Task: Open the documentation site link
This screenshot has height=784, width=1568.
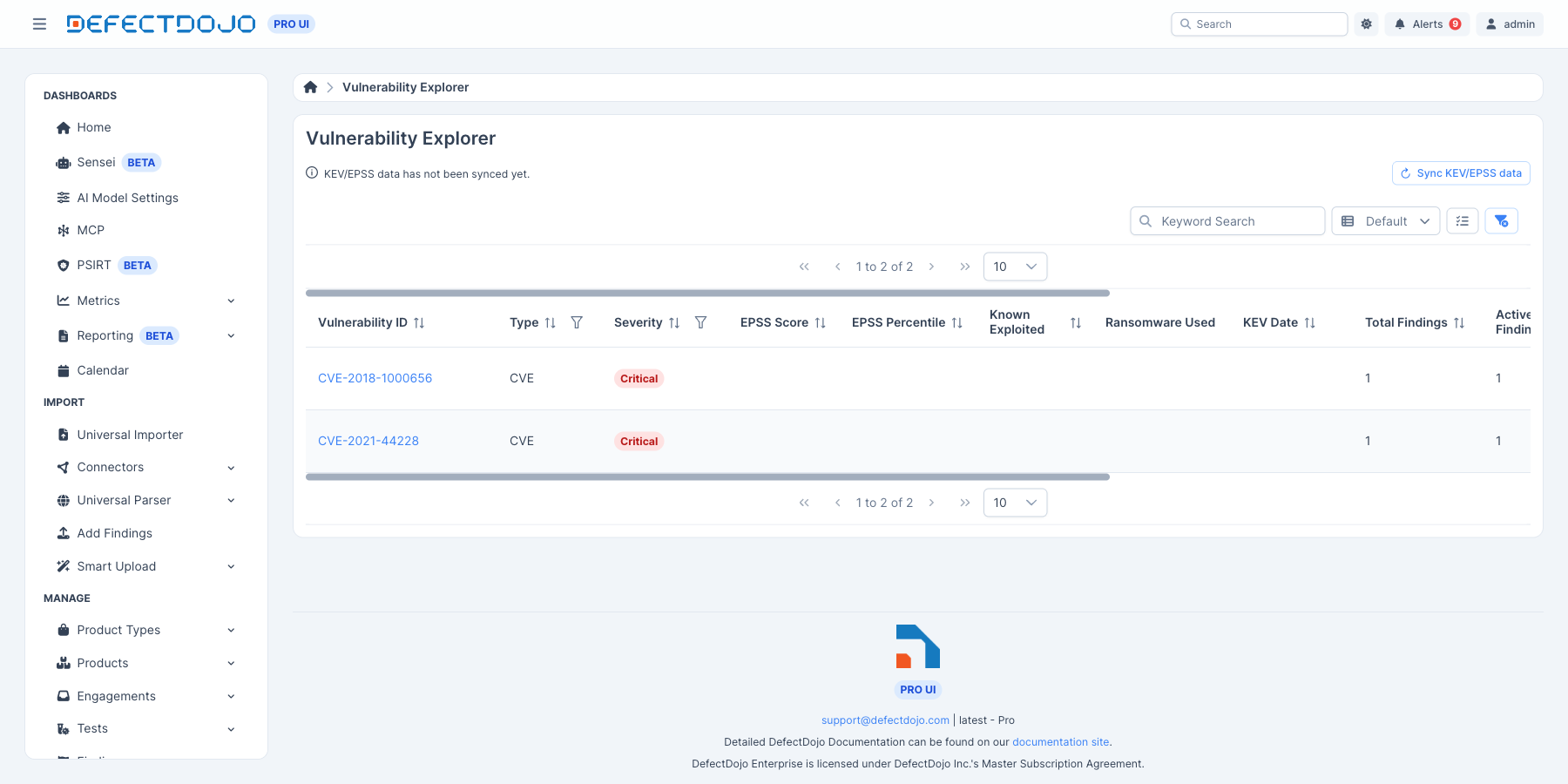Action: [x=1060, y=742]
